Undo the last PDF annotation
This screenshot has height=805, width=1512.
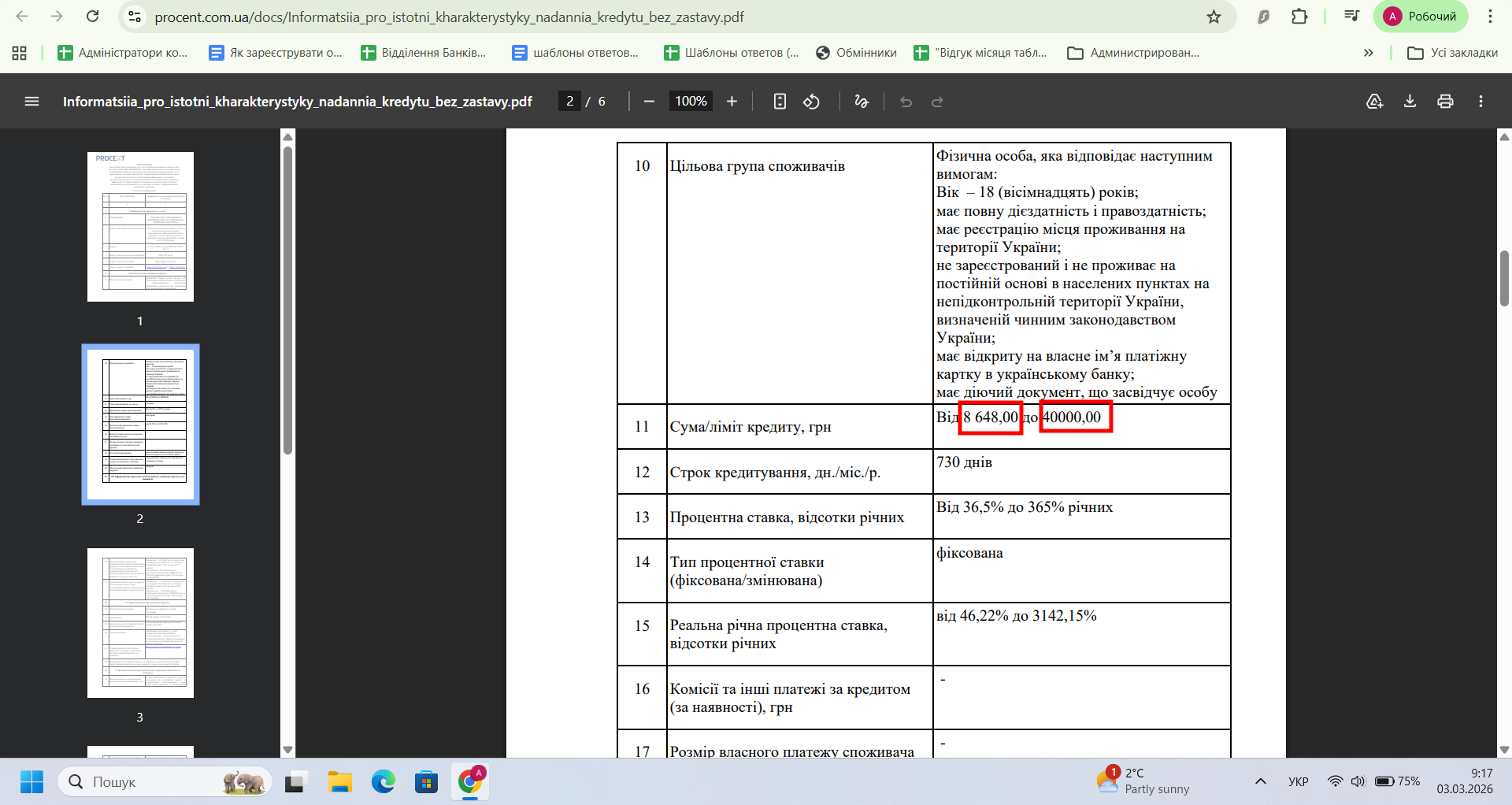[906, 102]
